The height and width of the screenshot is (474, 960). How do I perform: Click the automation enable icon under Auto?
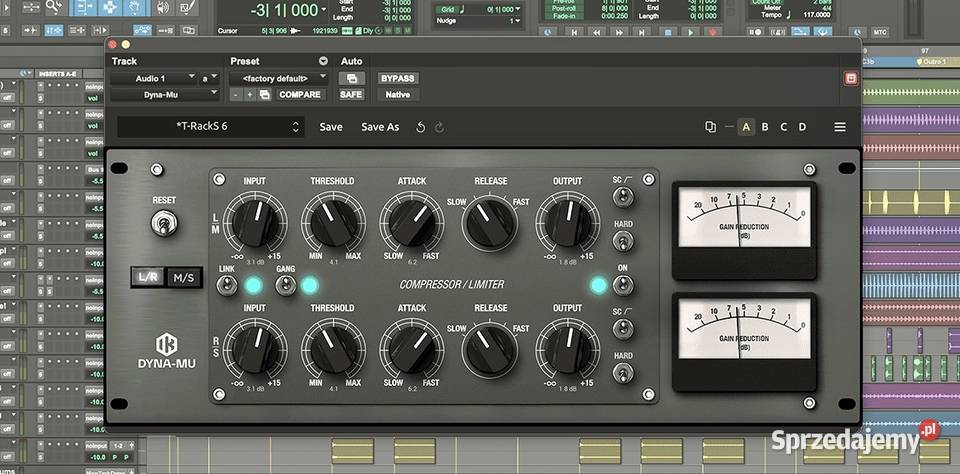coord(351,78)
